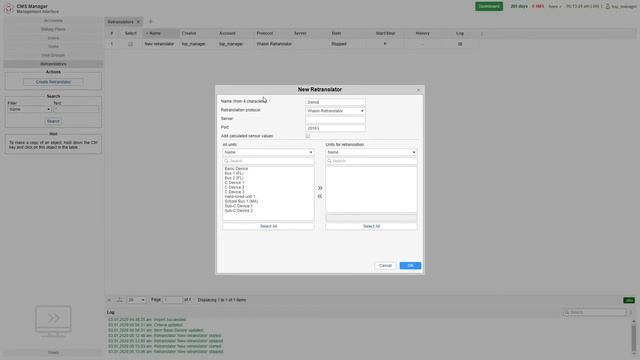Viewport: 640px width, 360px height.
Task: Select Retranslators in the left navigation
Action: tap(53, 64)
